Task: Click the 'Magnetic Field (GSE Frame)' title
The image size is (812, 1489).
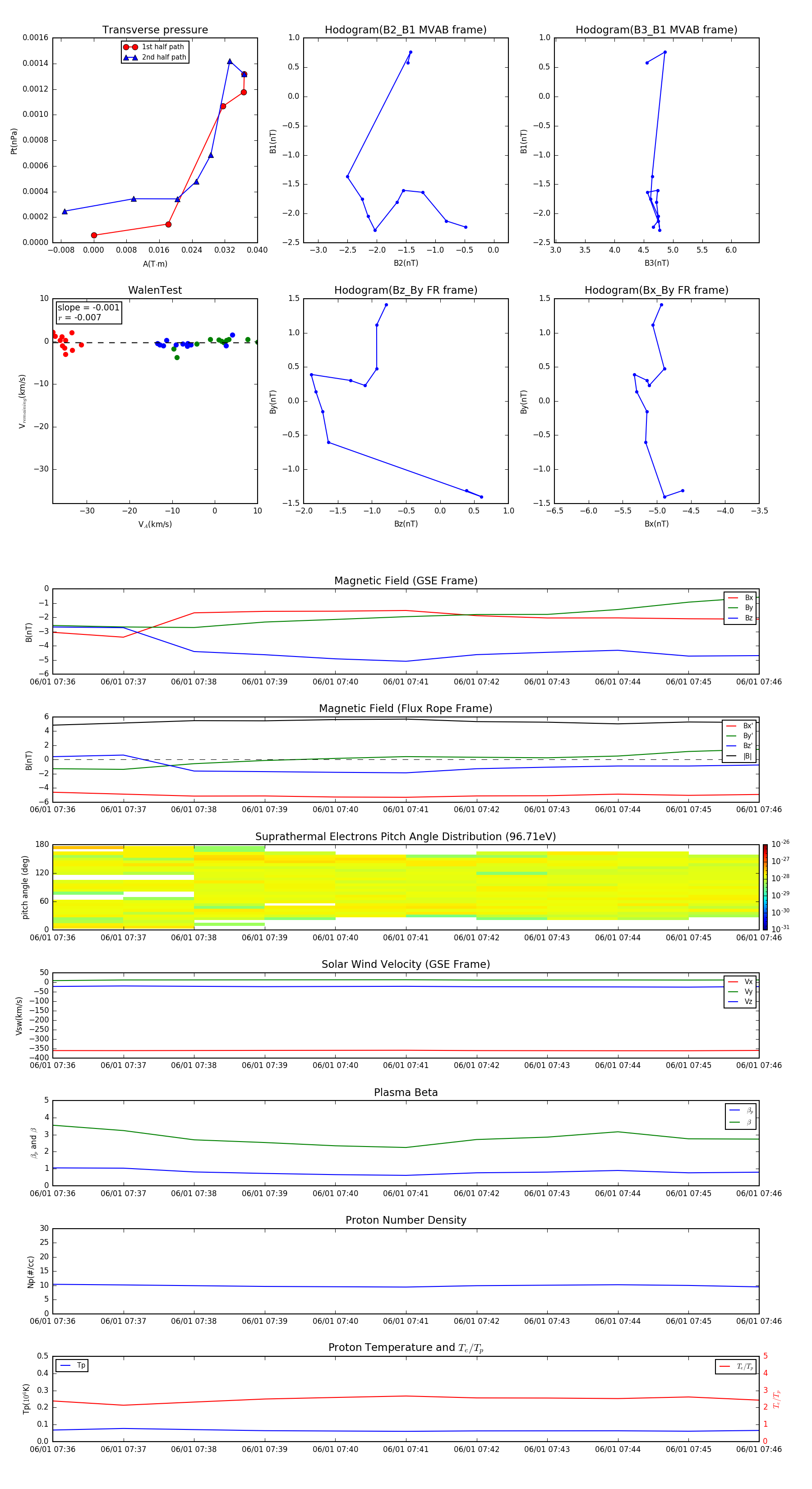Action: 406,581
